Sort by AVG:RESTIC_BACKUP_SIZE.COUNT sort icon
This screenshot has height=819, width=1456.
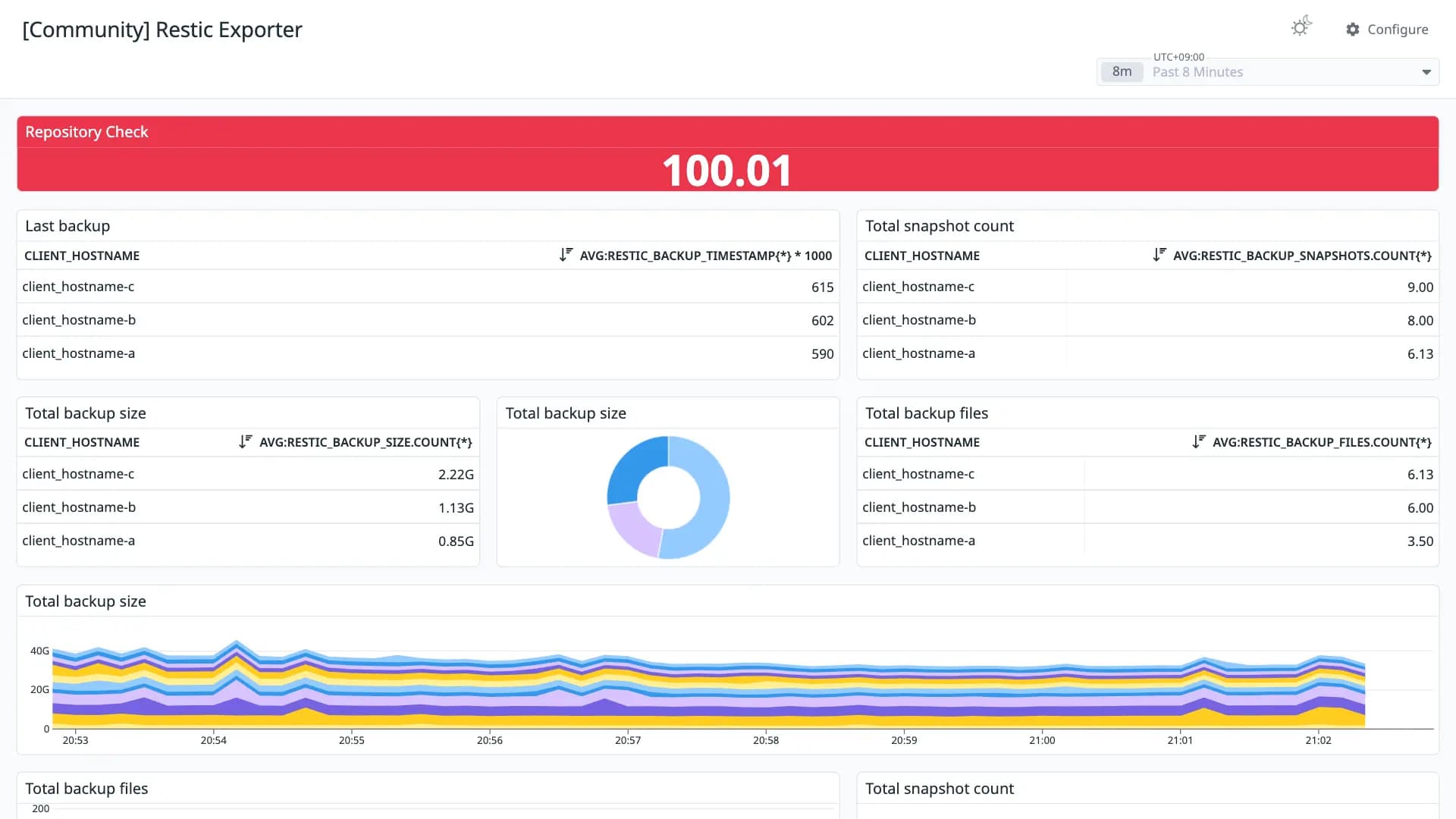(x=245, y=441)
